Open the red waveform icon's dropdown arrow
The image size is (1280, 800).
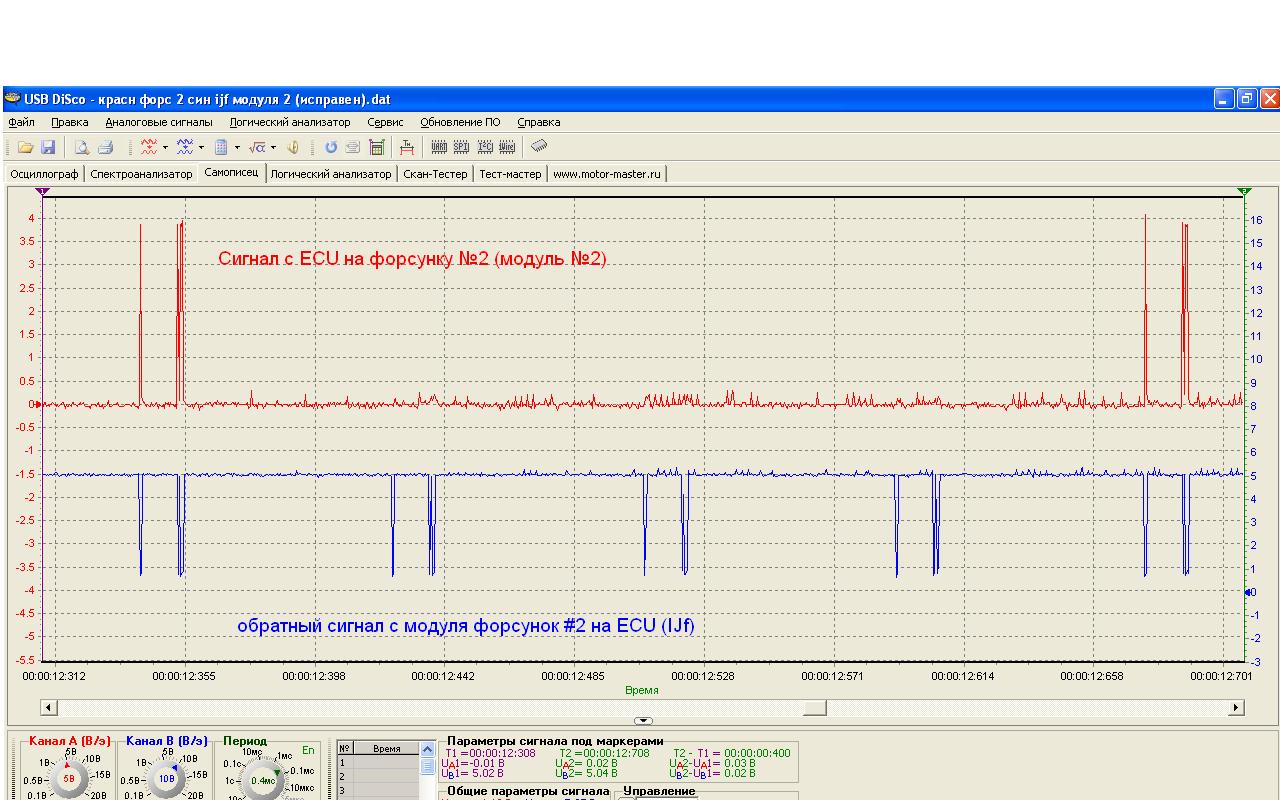(165, 148)
